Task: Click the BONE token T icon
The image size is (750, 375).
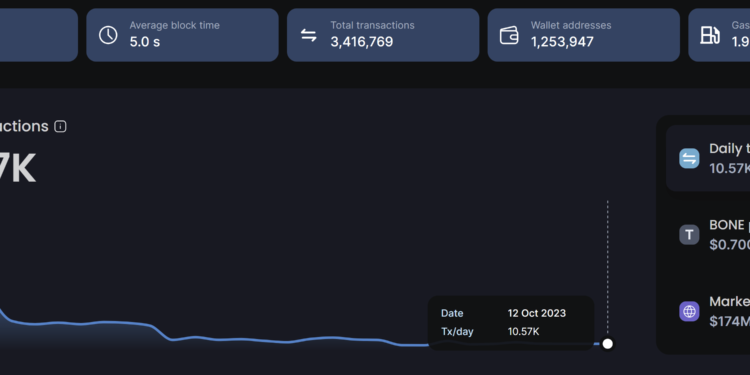Action: pyautogui.click(x=689, y=235)
